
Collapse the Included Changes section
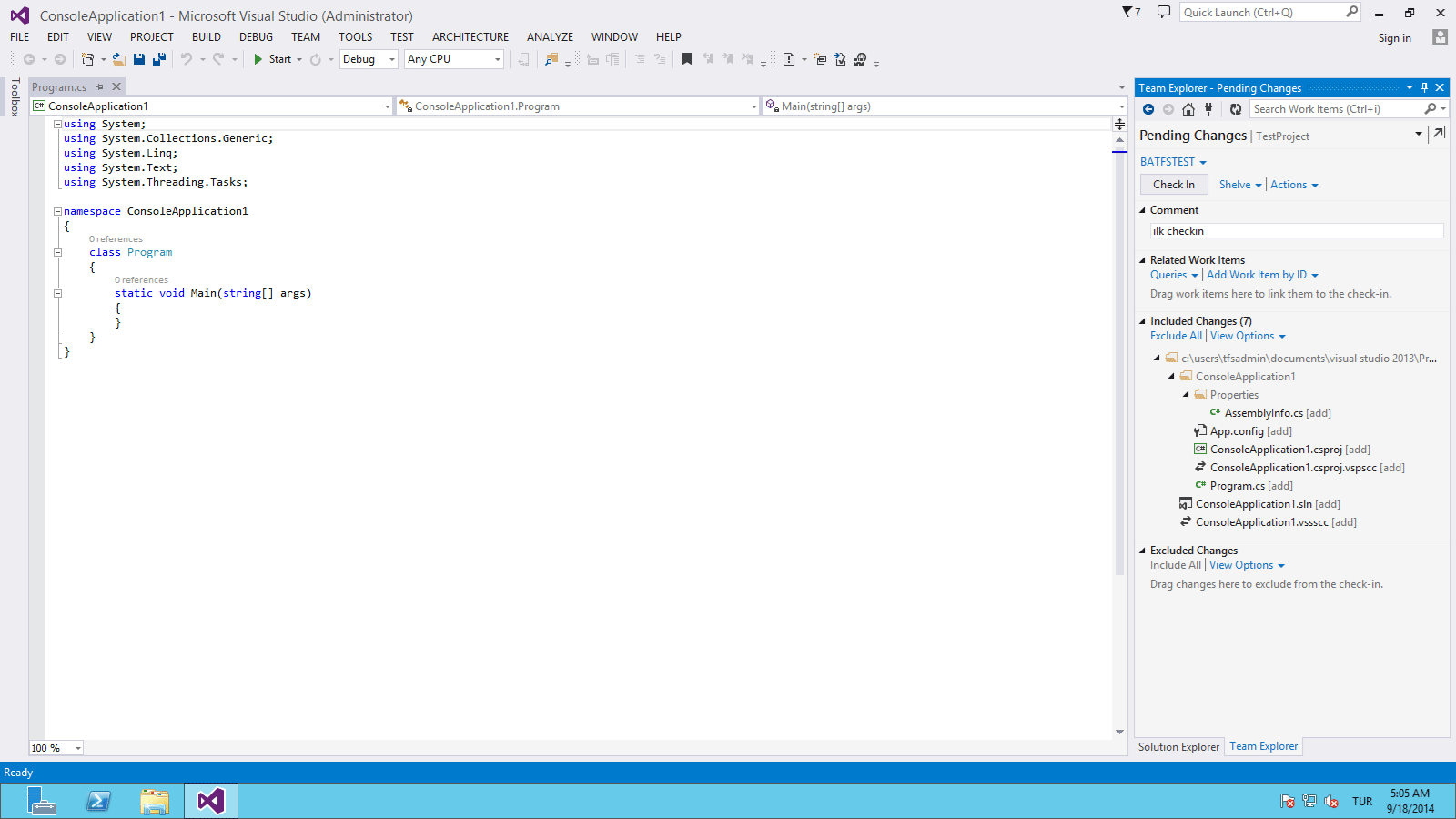click(1143, 321)
